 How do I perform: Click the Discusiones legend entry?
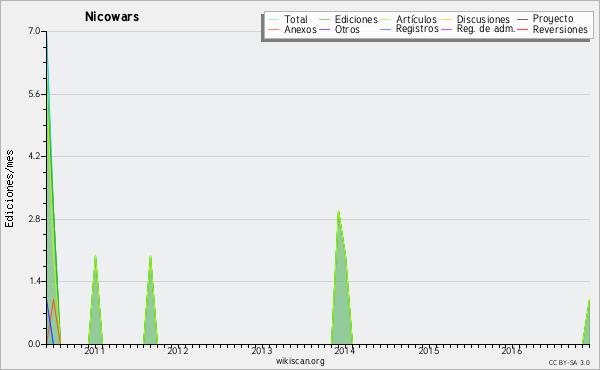click(476, 19)
